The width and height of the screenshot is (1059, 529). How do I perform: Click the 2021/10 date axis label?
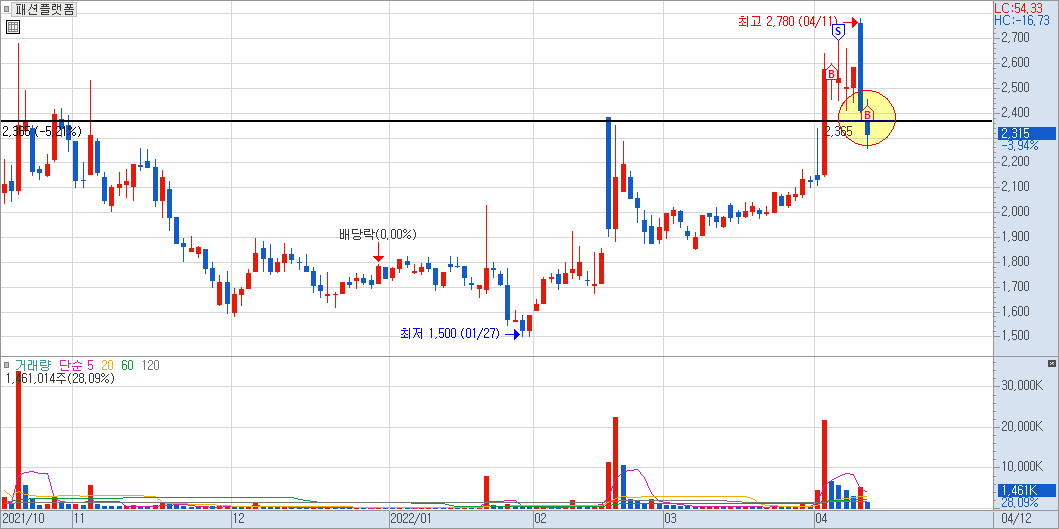coord(22,519)
